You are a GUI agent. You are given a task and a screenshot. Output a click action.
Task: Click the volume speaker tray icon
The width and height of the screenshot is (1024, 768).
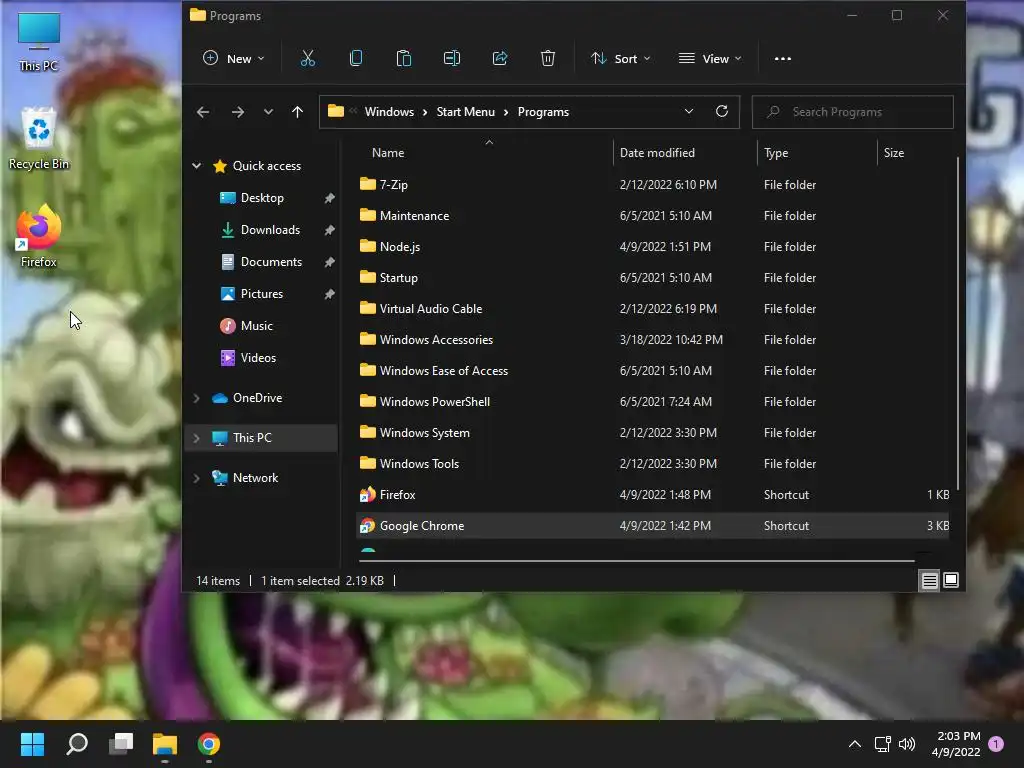point(906,744)
